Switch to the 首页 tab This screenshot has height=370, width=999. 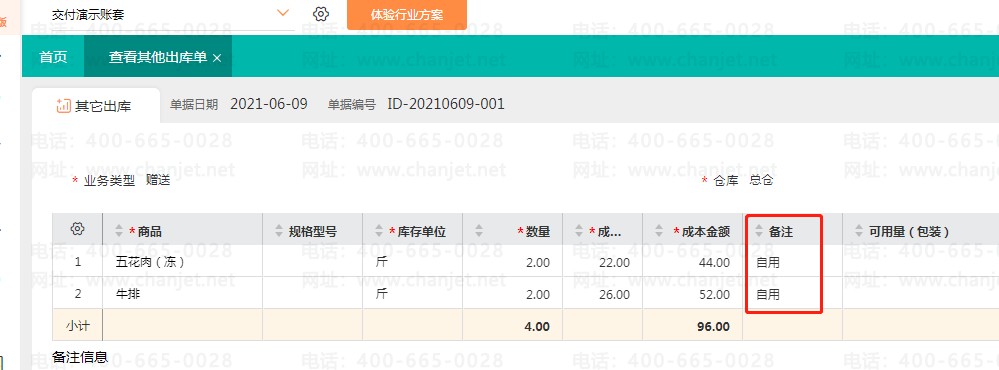point(53,57)
